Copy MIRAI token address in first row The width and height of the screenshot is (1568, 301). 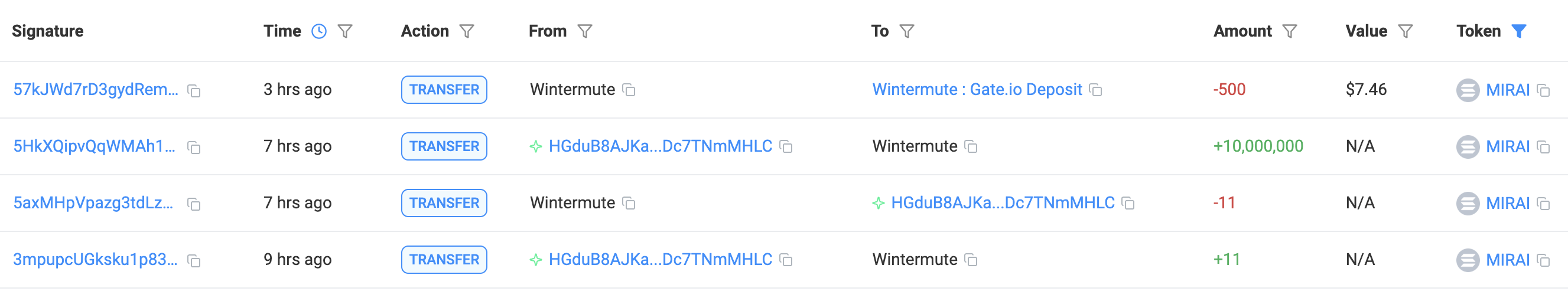[1543, 91]
